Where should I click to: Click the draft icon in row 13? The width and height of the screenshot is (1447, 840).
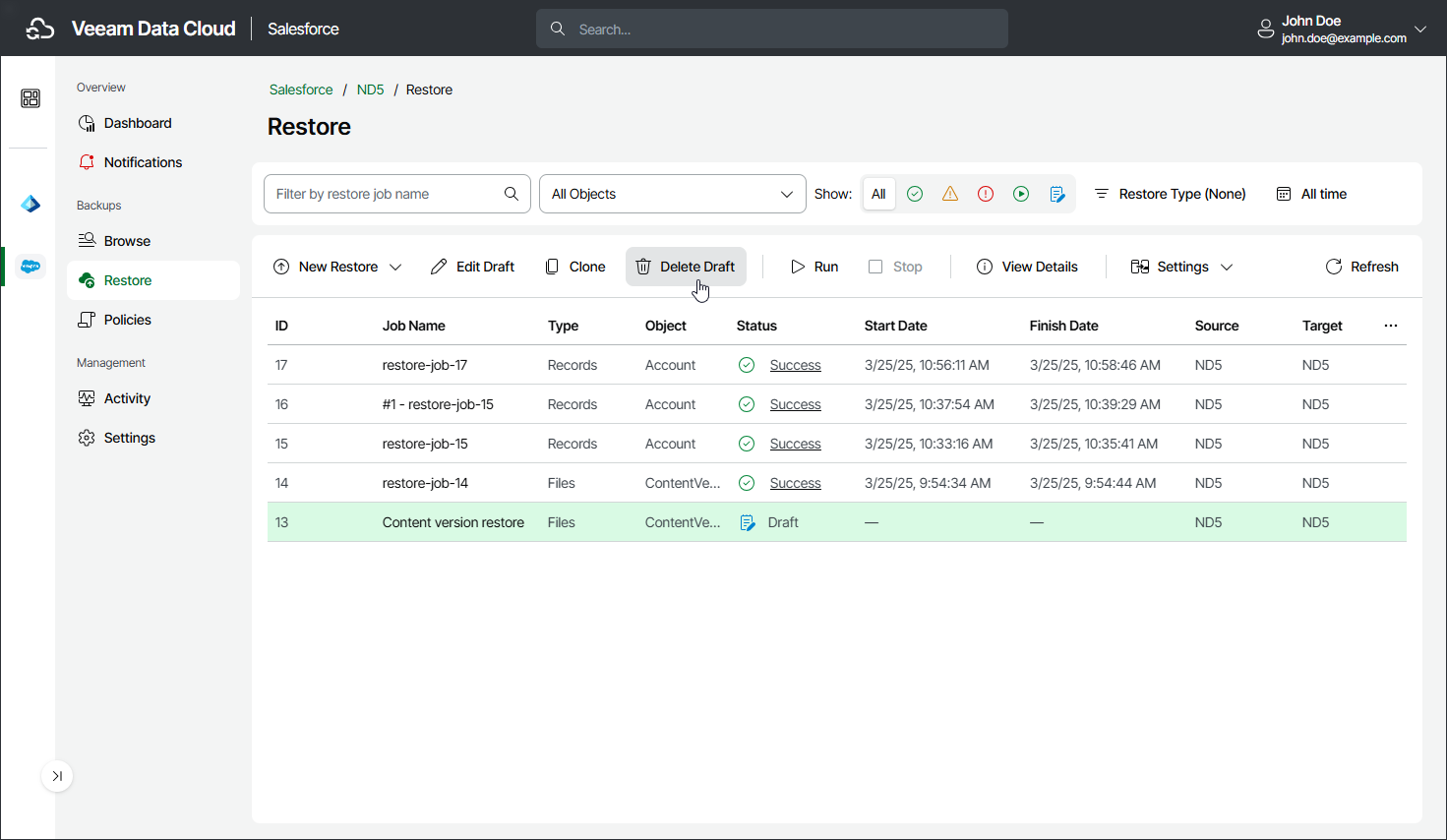tap(748, 522)
